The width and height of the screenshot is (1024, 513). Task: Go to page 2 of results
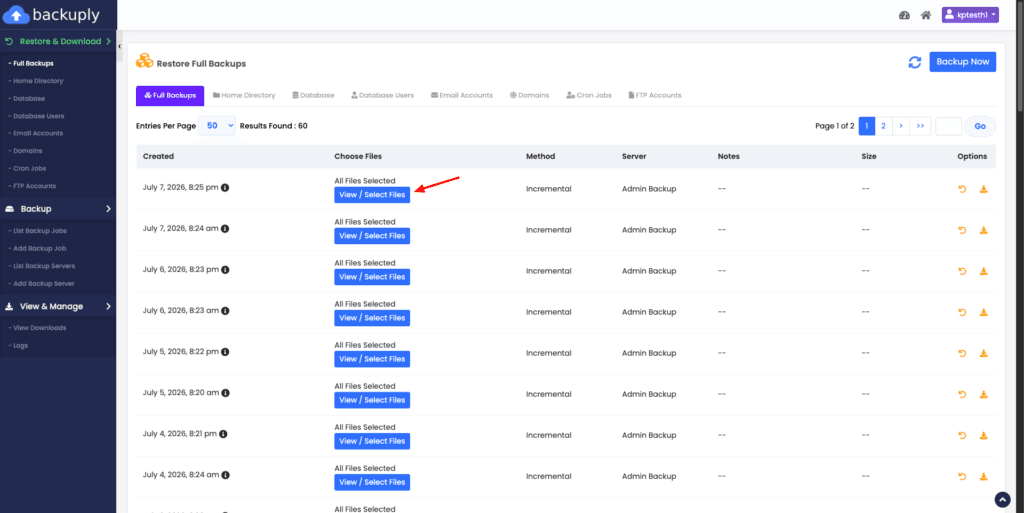[883, 126]
